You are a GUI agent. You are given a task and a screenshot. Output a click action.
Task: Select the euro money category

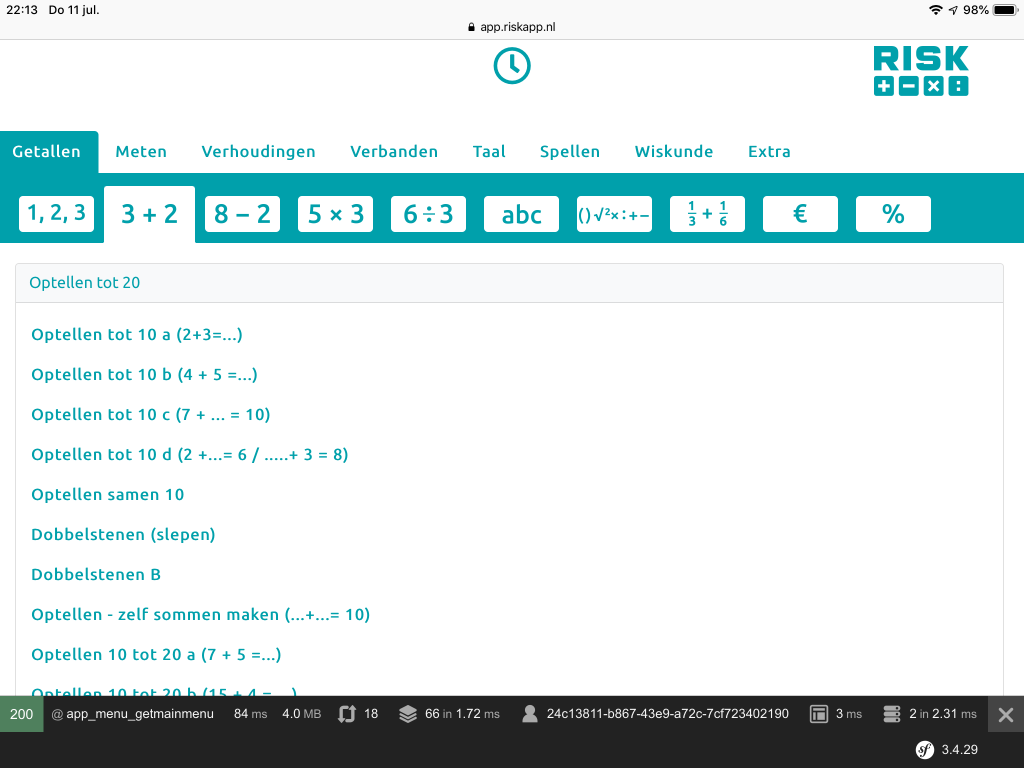(800, 214)
